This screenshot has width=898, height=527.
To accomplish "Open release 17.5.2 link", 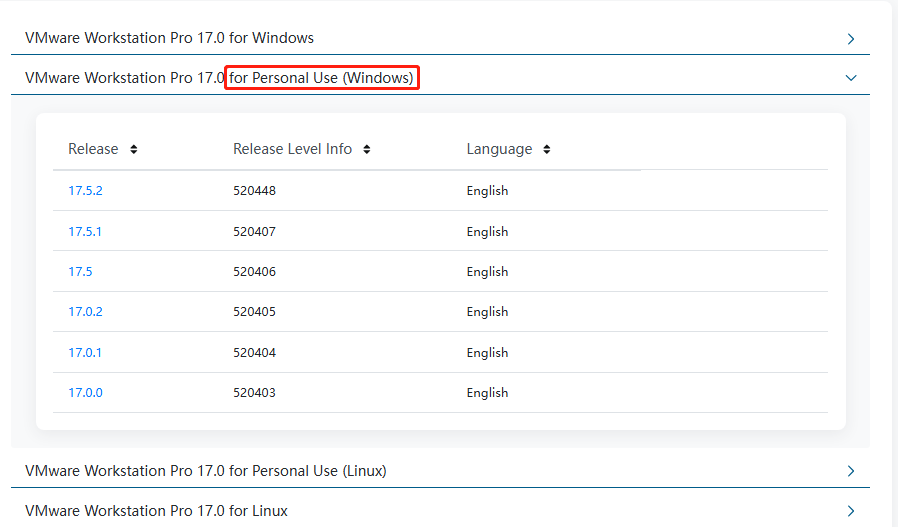I will click(x=85, y=191).
